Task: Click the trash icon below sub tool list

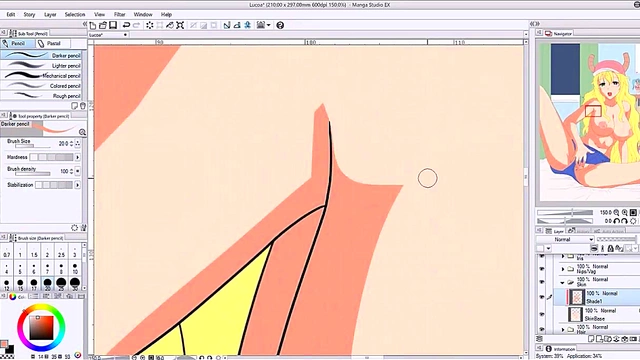Action: (x=83, y=106)
